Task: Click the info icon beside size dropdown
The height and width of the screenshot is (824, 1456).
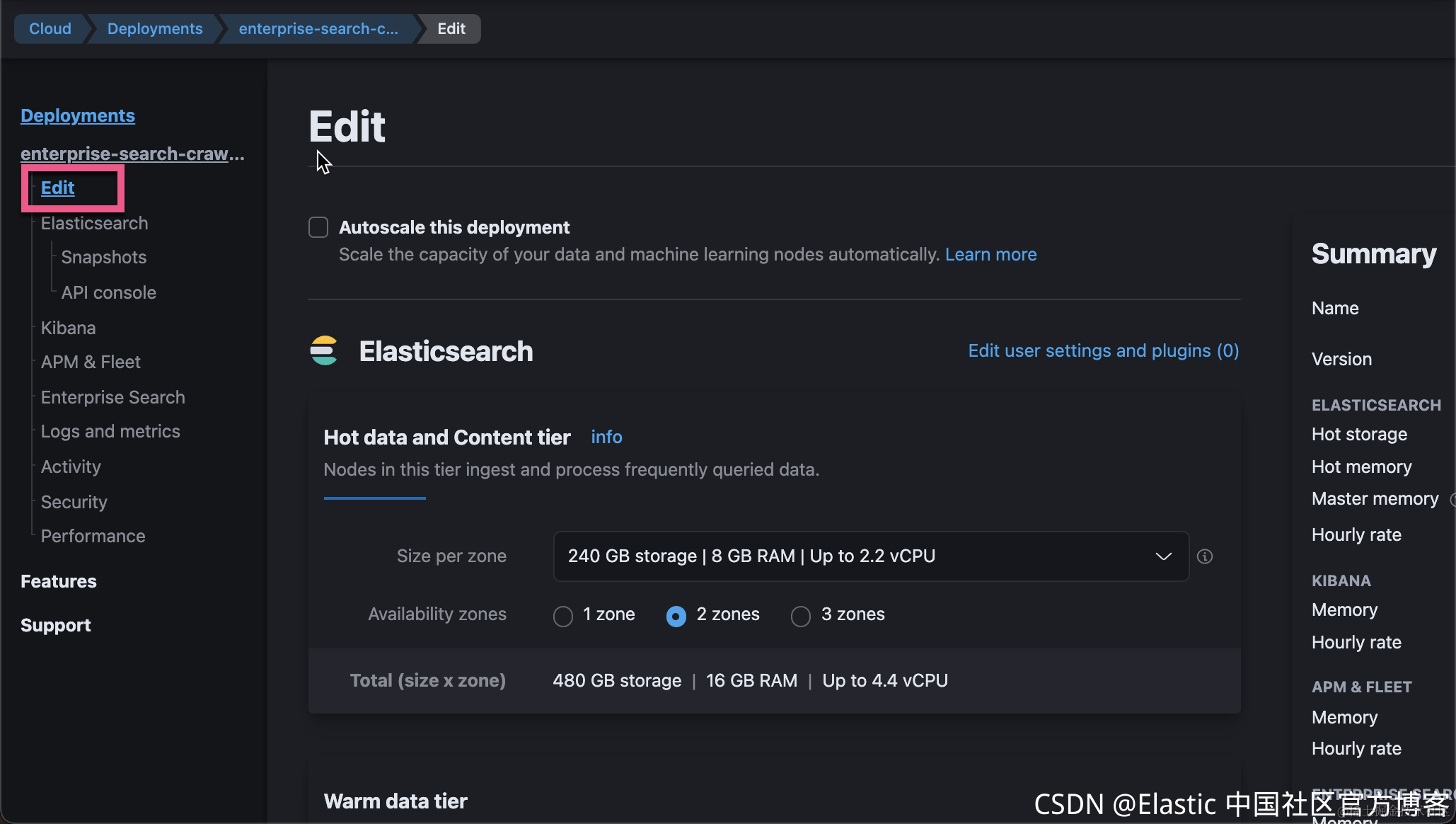Action: coord(1204,556)
